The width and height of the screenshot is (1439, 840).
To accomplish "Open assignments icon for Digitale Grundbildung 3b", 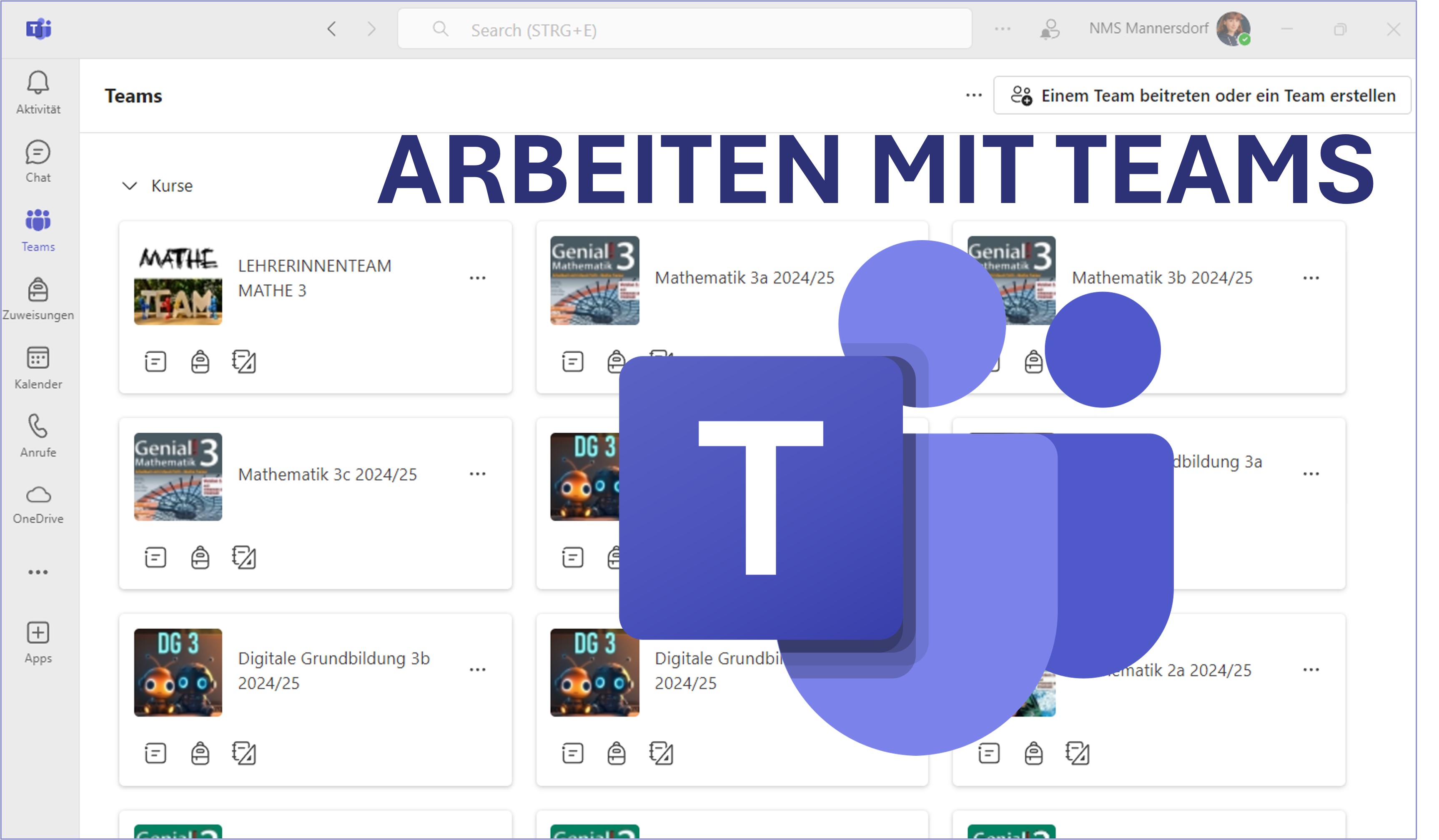I will point(200,754).
